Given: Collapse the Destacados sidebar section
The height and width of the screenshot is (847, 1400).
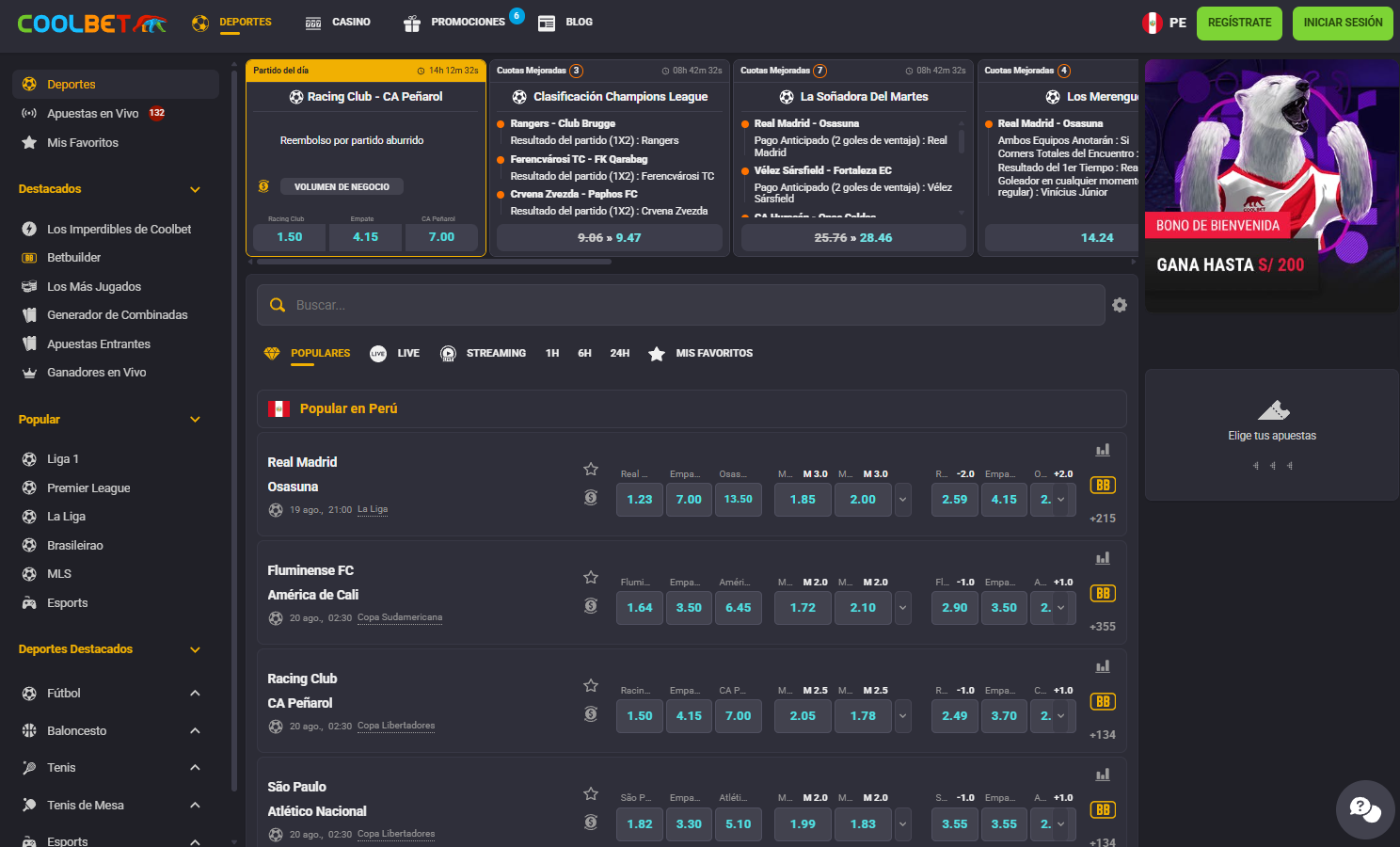Looking at the screenshot, I should (195, 189).
